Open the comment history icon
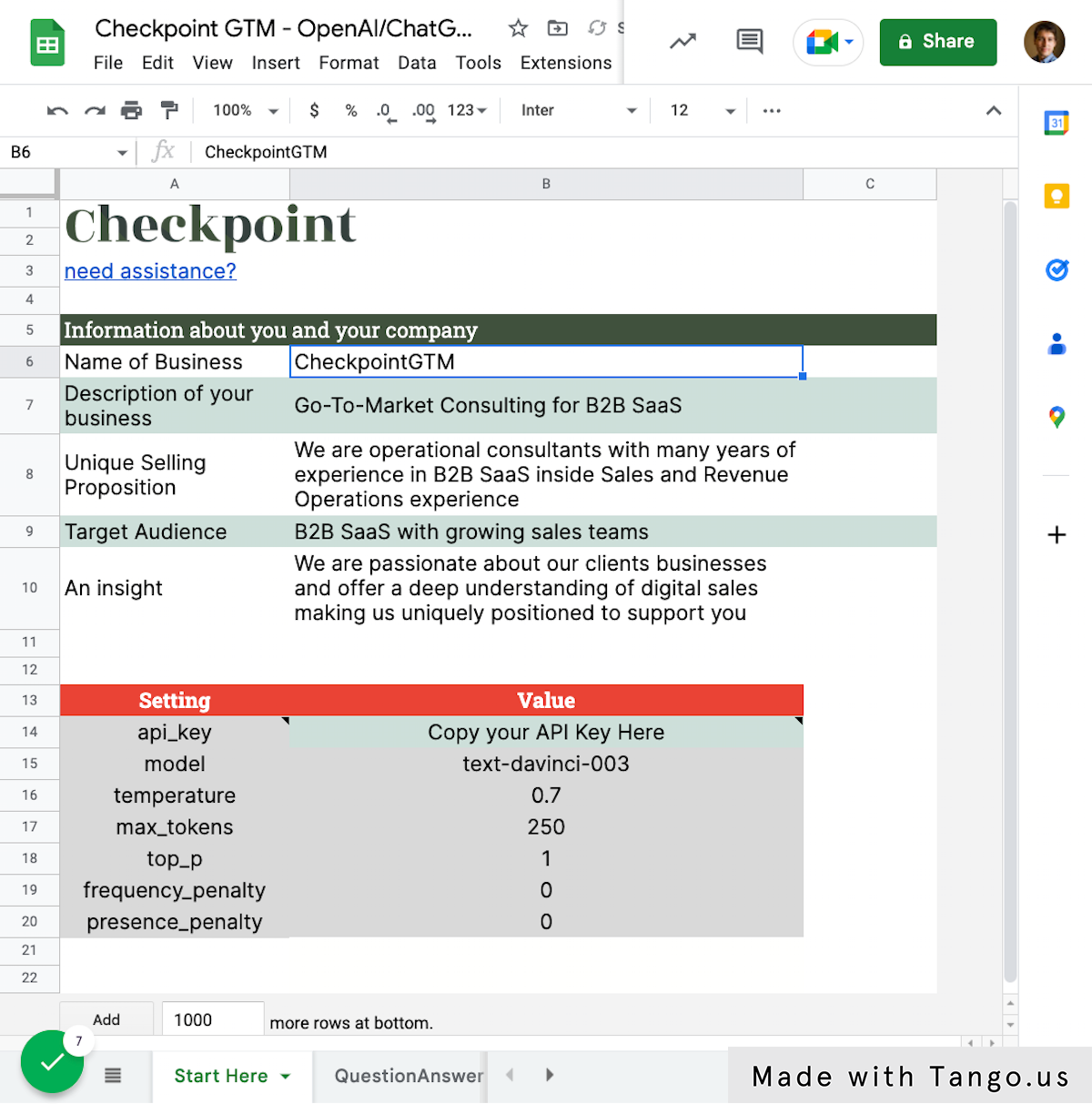Screen dimensions: 1092x1104 [750, 41]
